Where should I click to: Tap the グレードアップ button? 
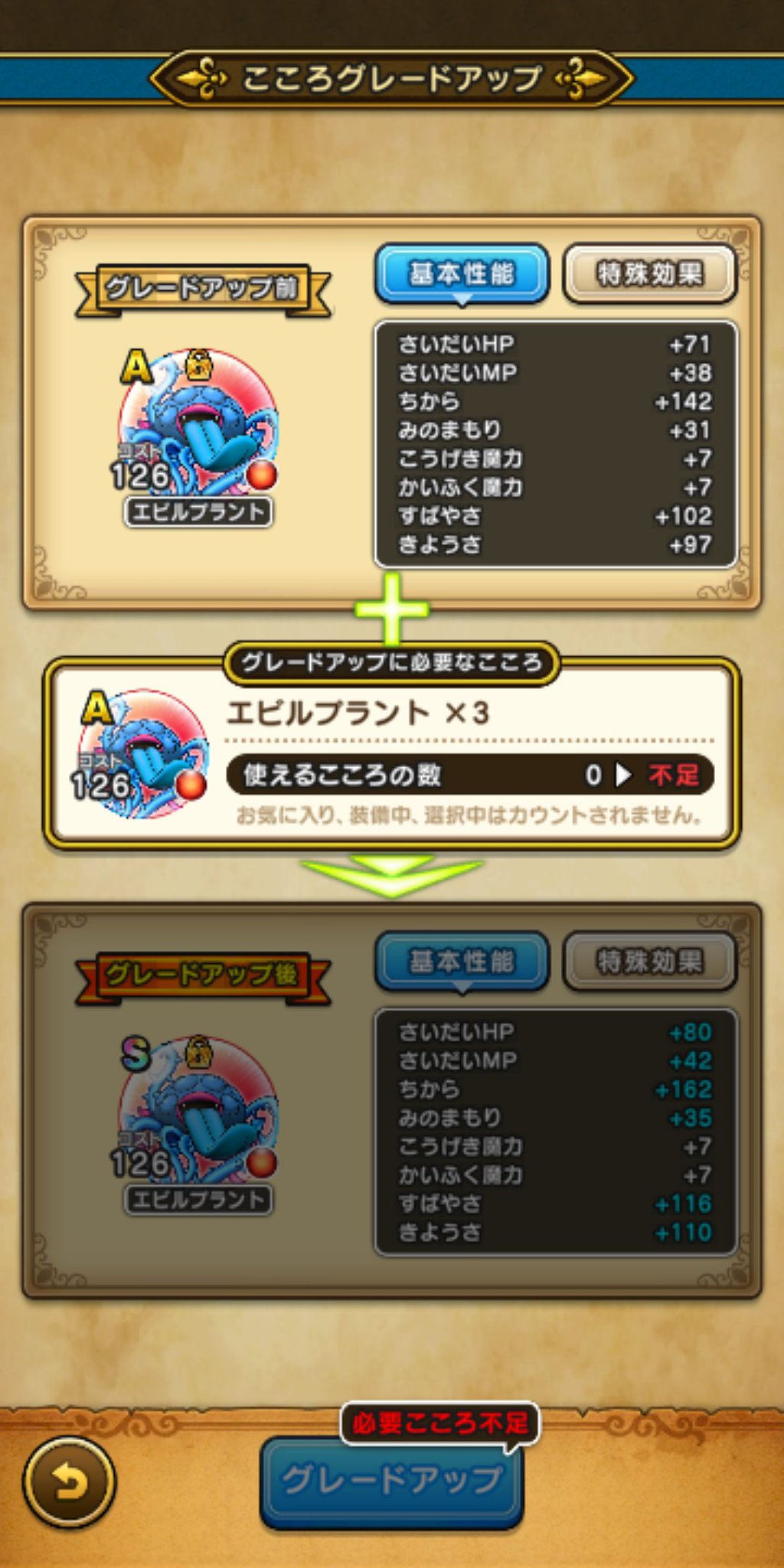[392, 1481]
